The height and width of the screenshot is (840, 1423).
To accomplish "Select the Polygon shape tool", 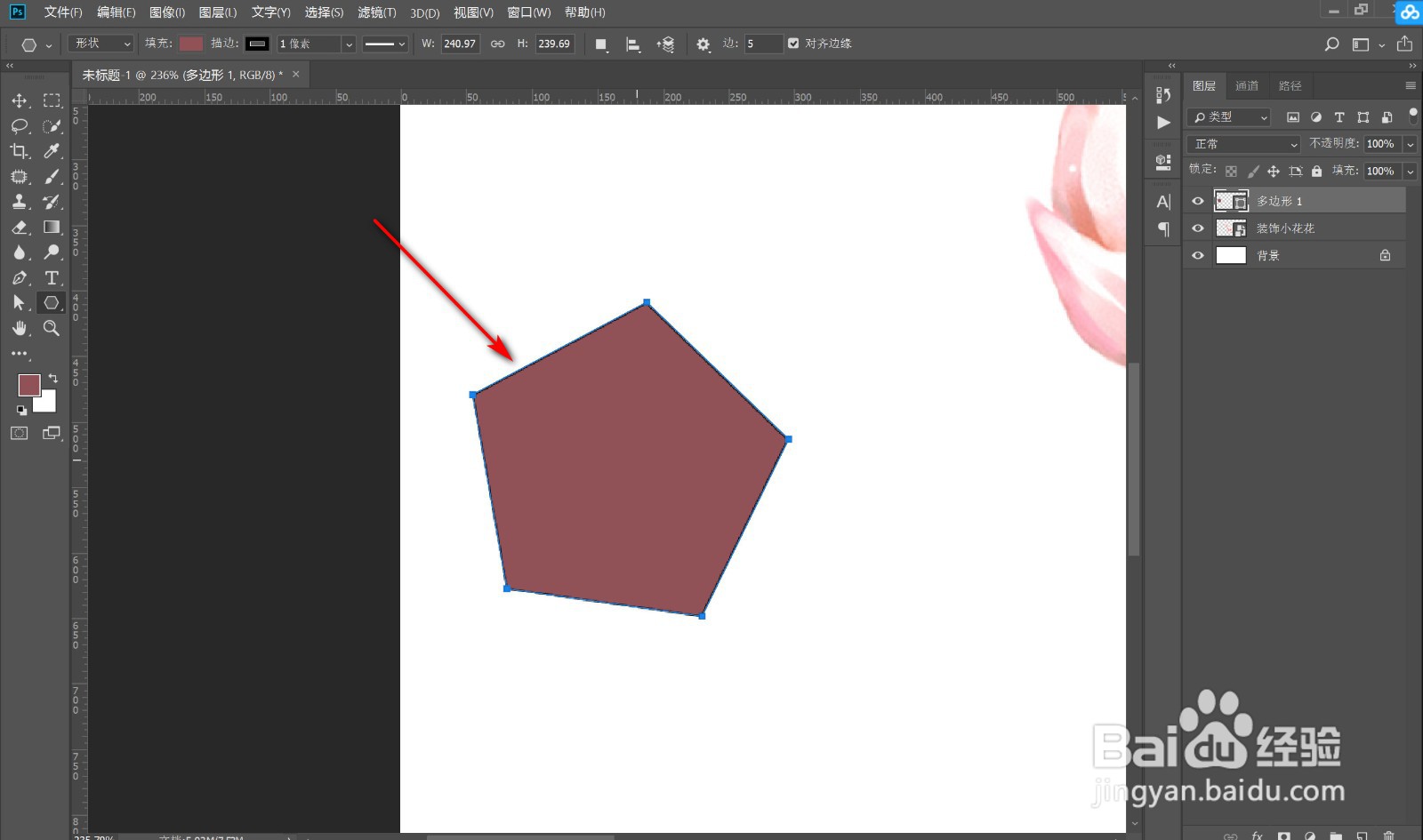I will click(52, 303).
